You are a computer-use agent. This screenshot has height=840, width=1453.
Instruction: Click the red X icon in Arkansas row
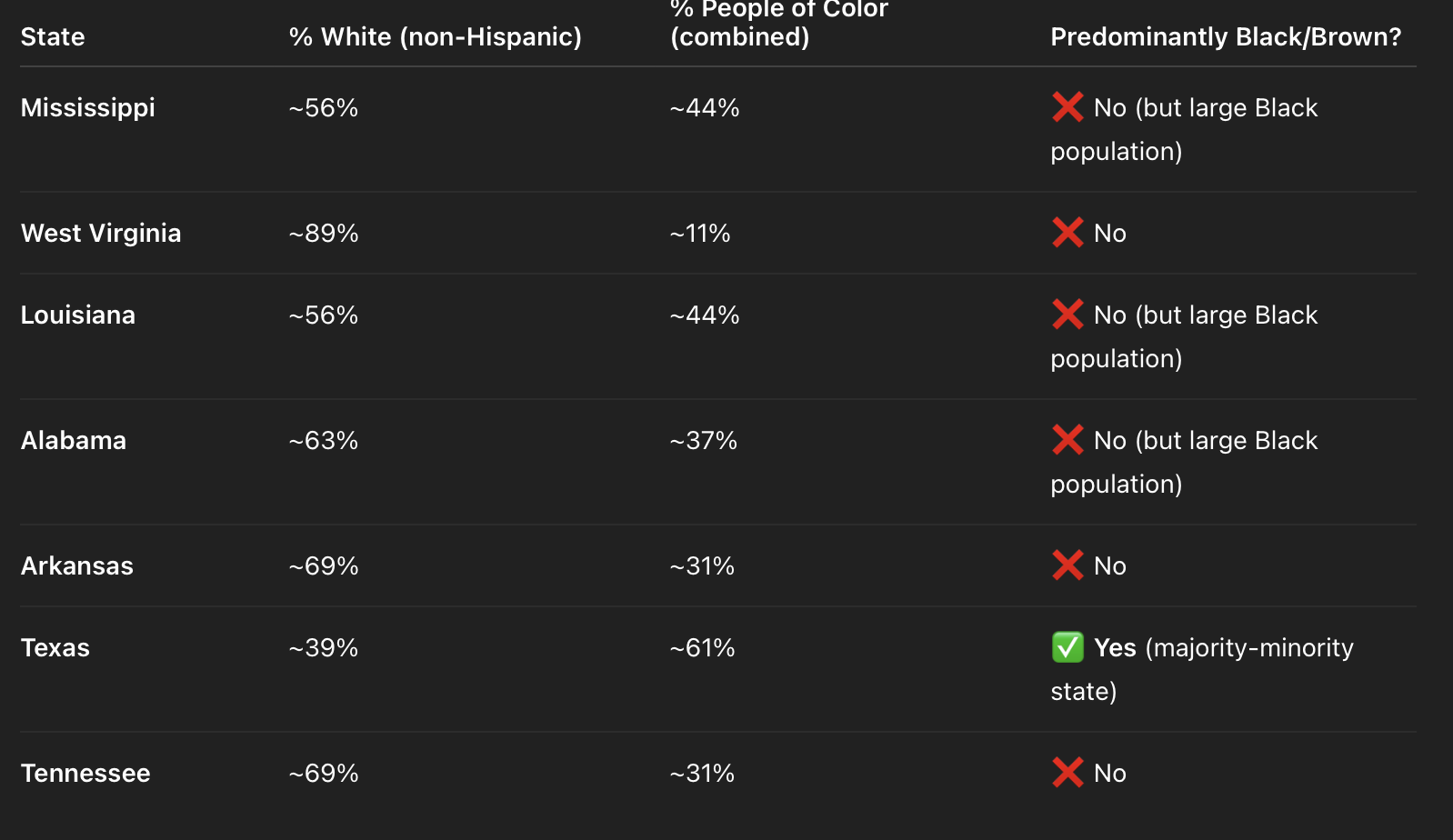[1067, 565]
